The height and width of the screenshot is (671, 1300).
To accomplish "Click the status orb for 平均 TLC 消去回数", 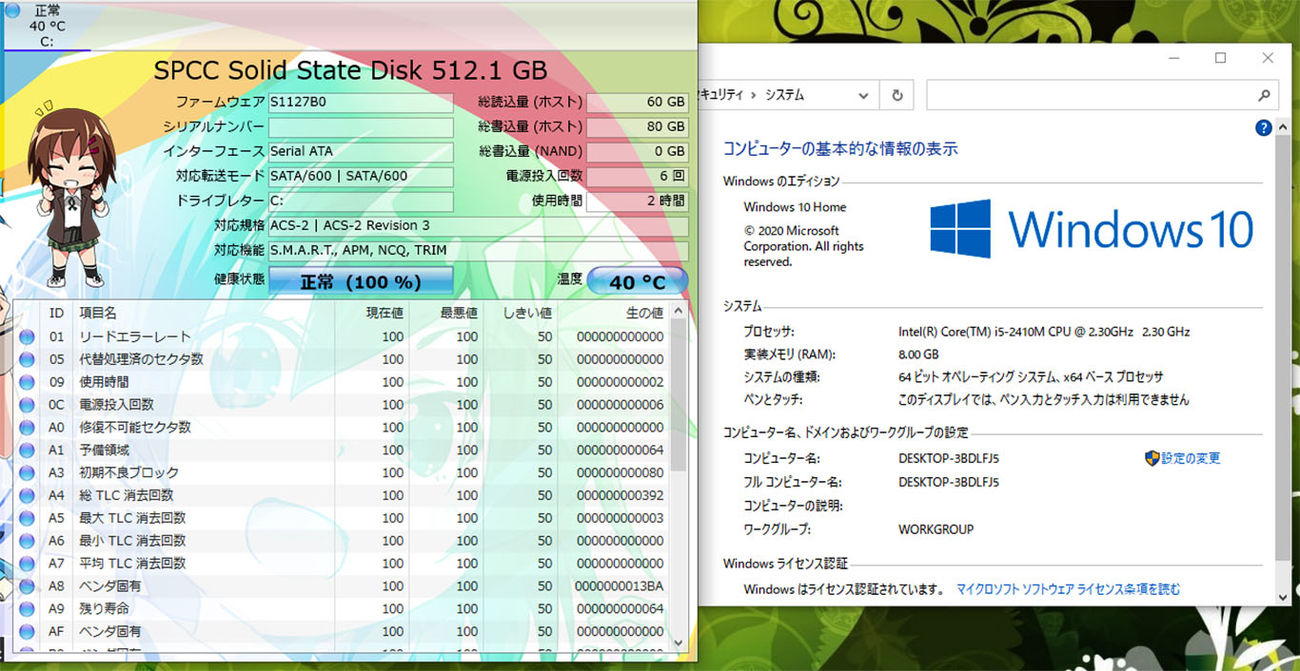I will [27, 563].
